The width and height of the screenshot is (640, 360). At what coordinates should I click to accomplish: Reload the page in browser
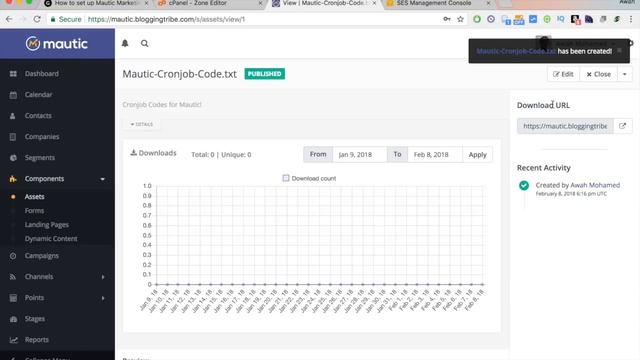click(x=37, y=19)
